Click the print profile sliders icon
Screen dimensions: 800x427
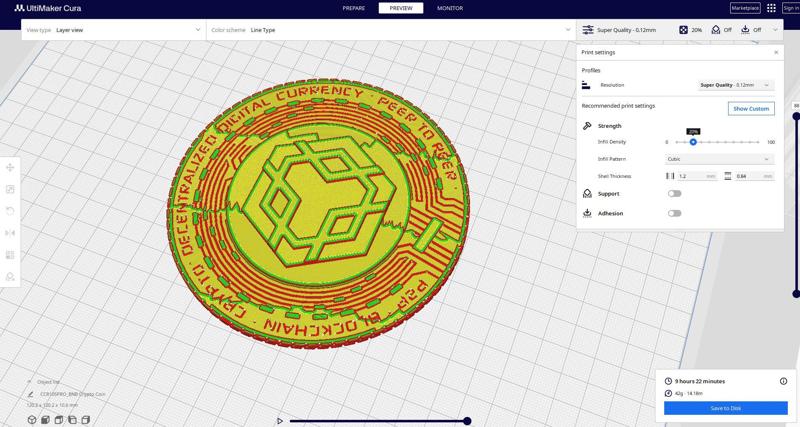point(588,30)
